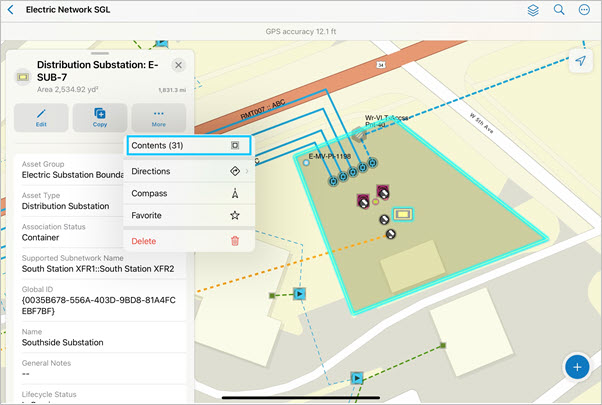Close the Distribution Substation panel

pos(178,65)
